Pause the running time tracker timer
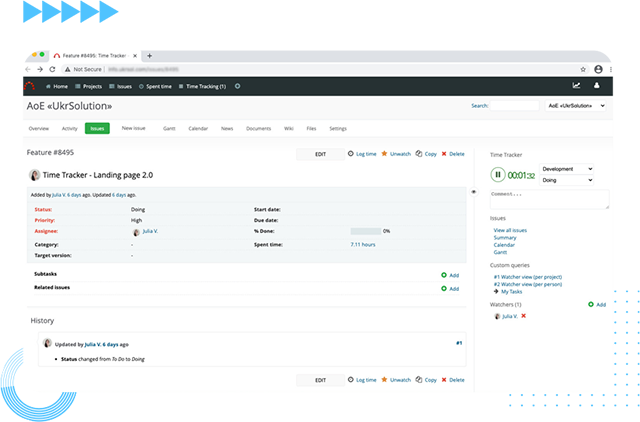 point(497,175)
